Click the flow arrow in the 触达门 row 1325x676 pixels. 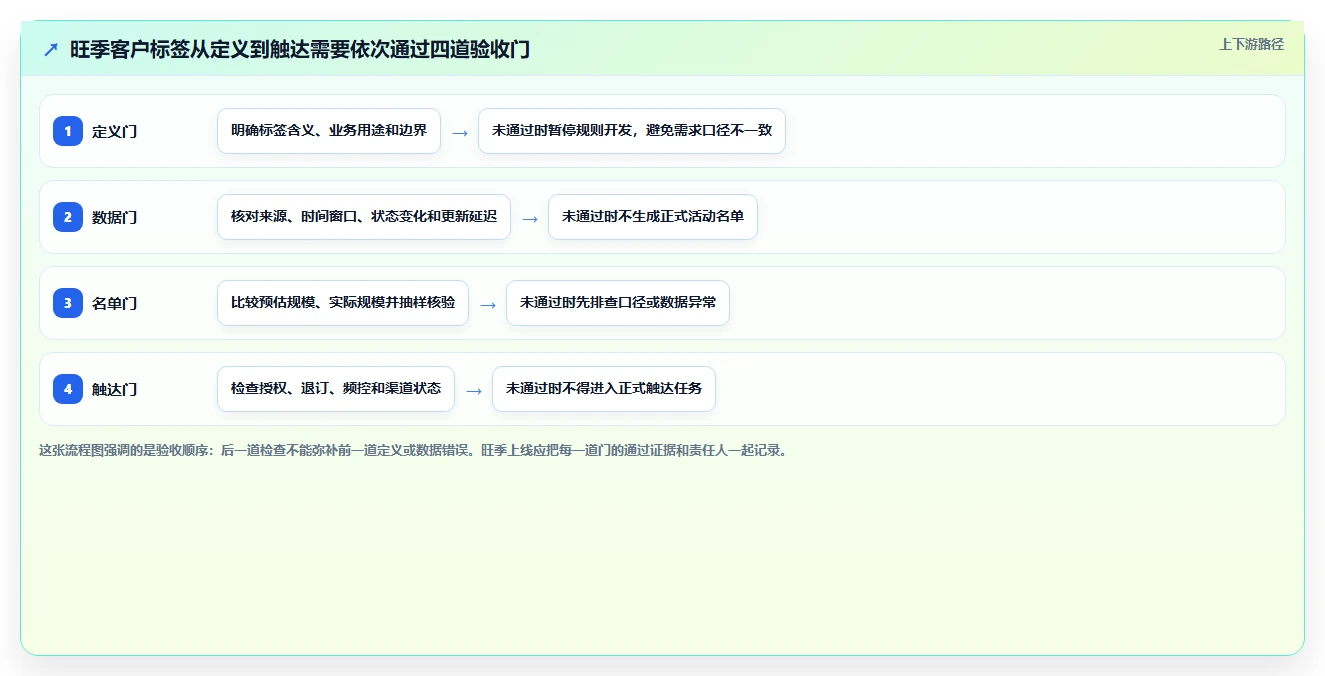click(474, 390)
